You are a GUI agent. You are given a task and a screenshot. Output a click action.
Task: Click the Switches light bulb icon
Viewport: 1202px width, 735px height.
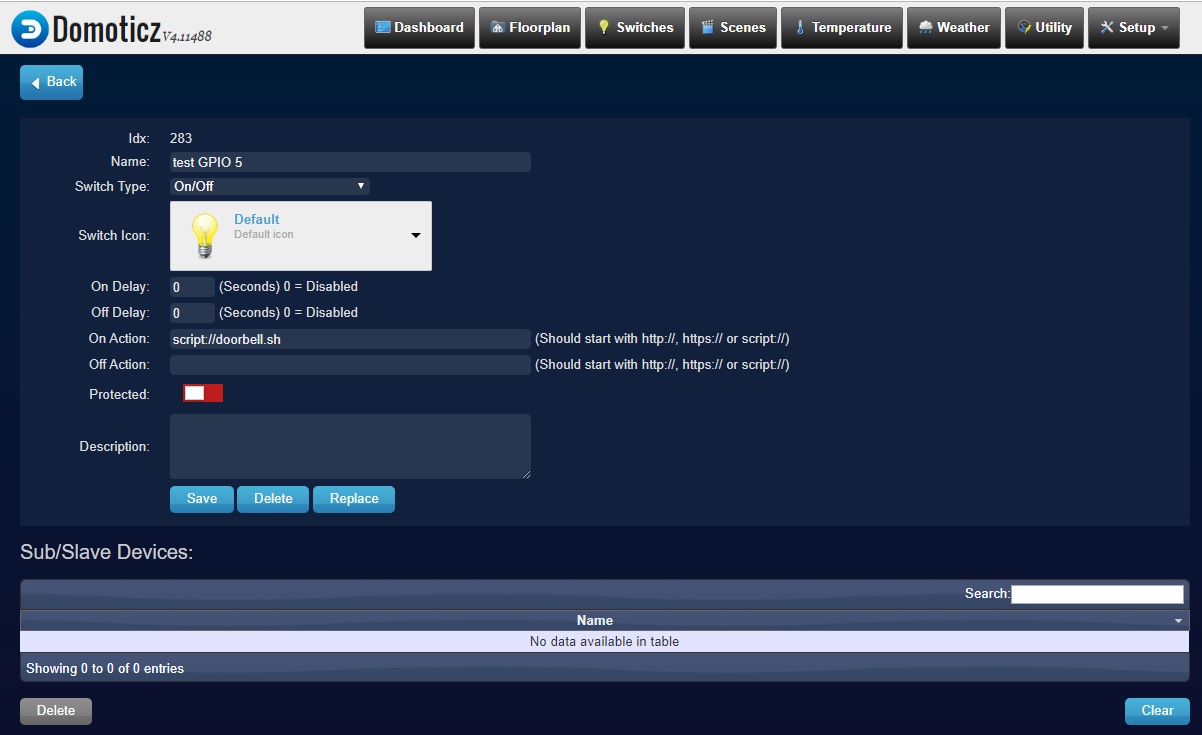point(603,28)
